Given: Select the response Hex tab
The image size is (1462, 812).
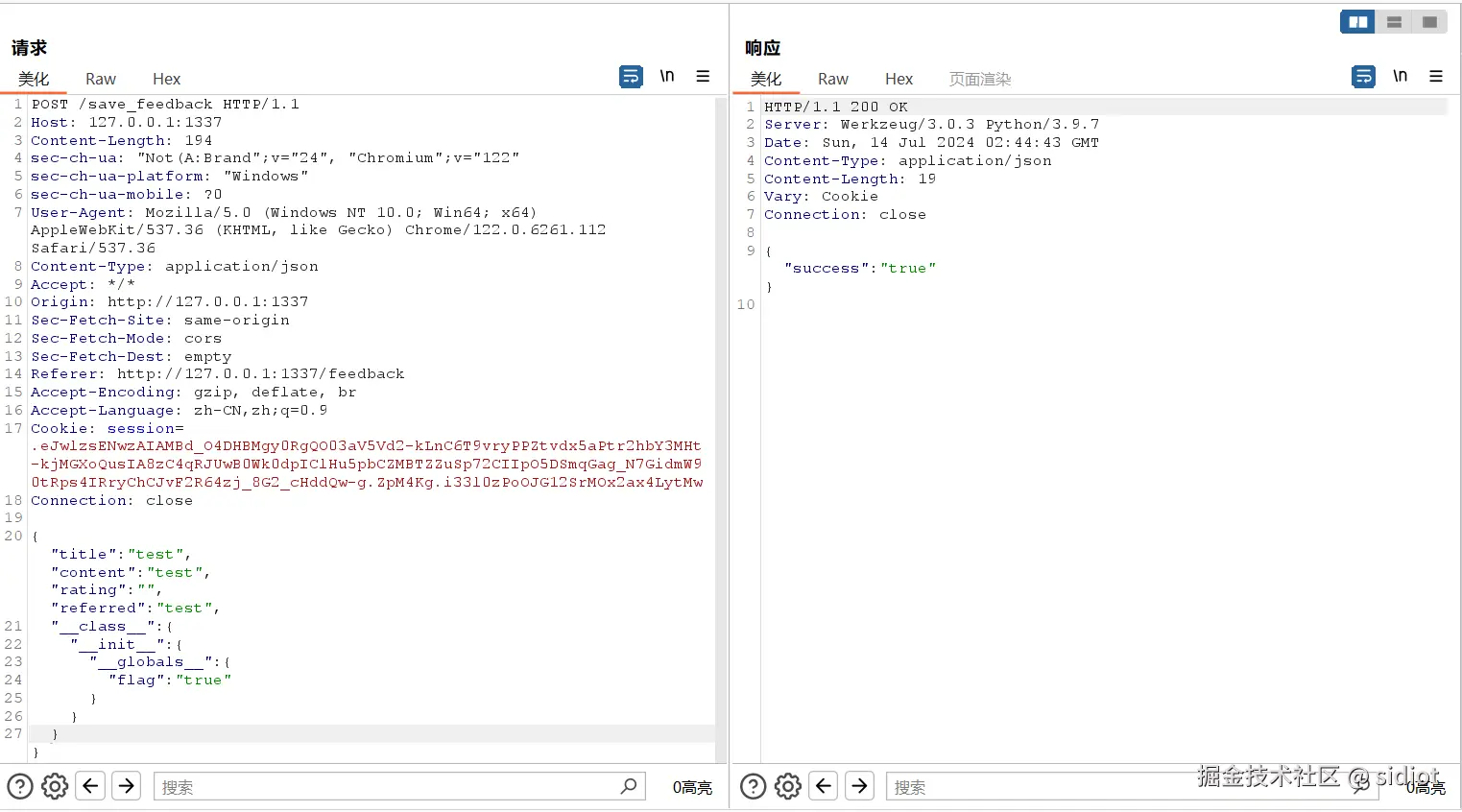Looking at the screenshot, I should [899, 79].
